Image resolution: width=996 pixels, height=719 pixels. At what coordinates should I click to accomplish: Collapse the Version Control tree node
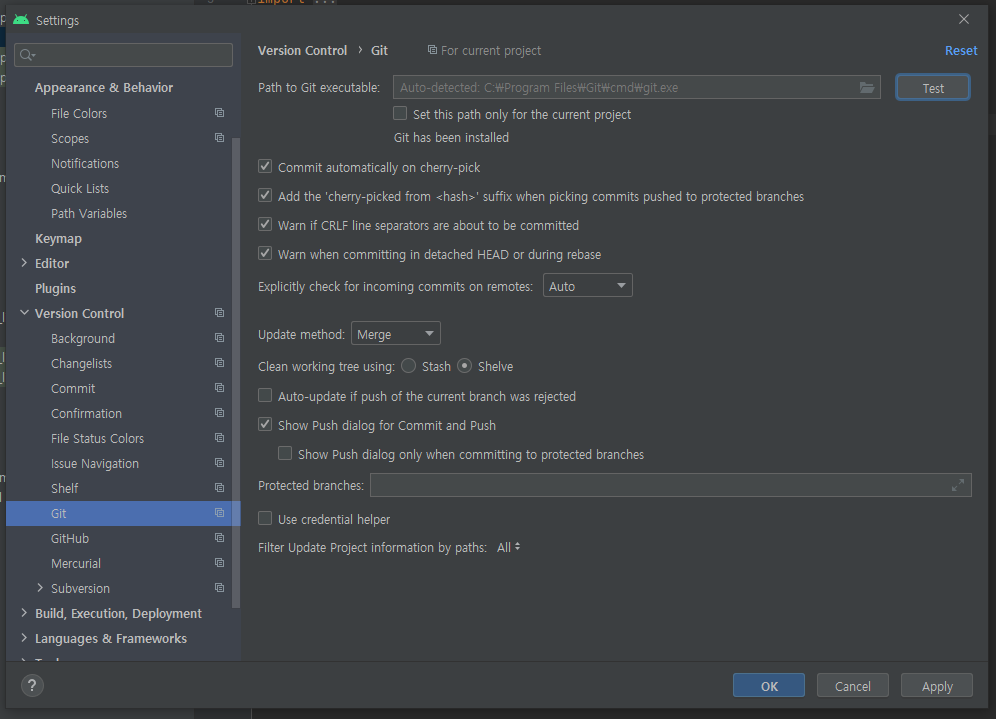pyautogui.click(x=24, y=313)
